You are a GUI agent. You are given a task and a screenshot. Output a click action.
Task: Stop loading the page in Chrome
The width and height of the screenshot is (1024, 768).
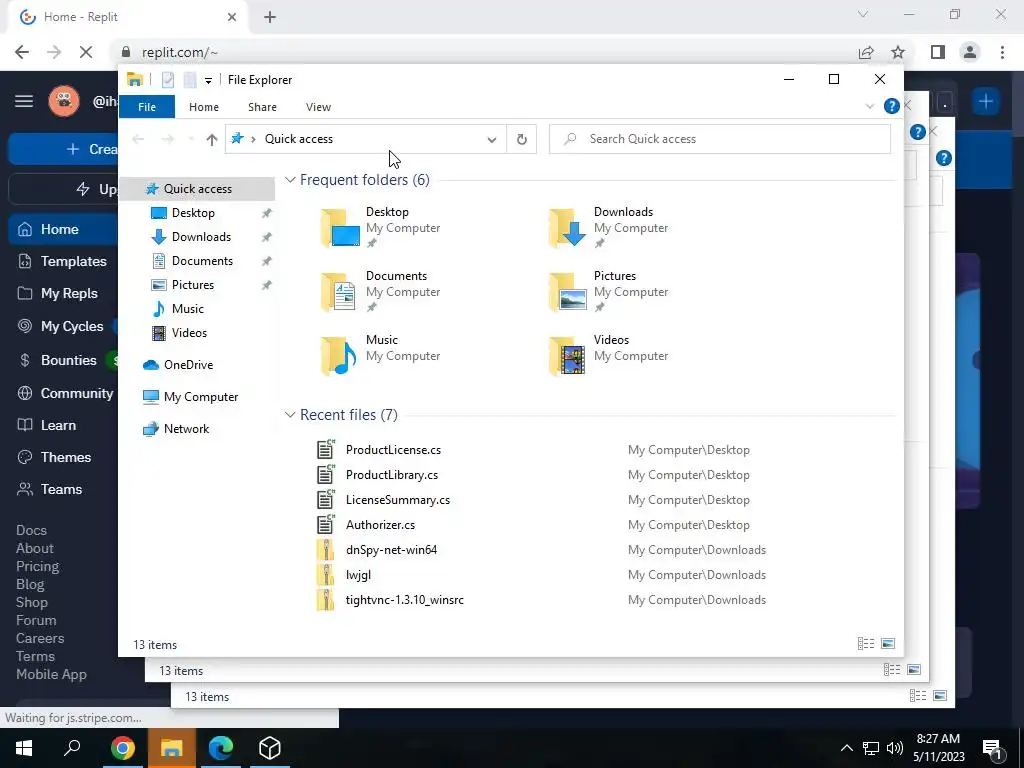(x=86, y=52)
